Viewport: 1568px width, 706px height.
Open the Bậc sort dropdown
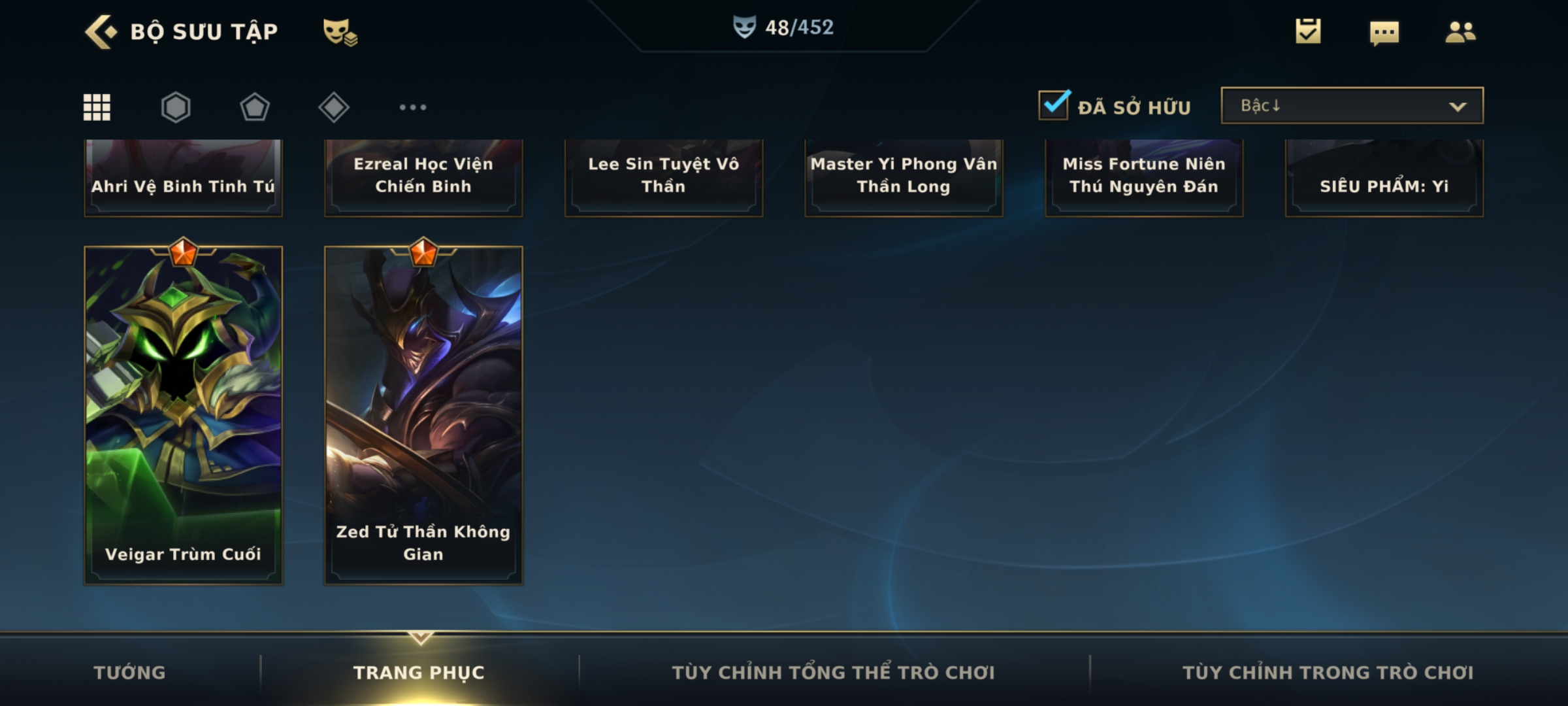click(x=1352, y=105)
